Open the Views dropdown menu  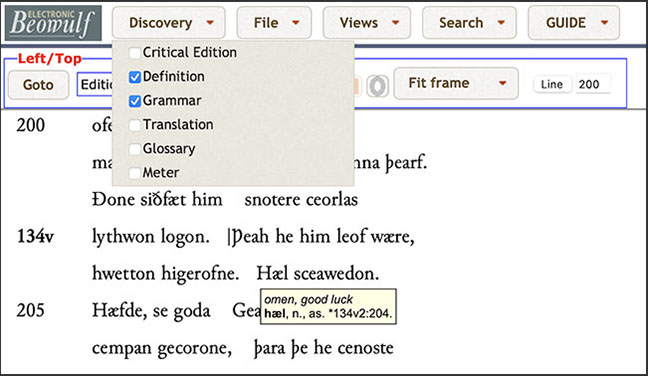(367, 23)
